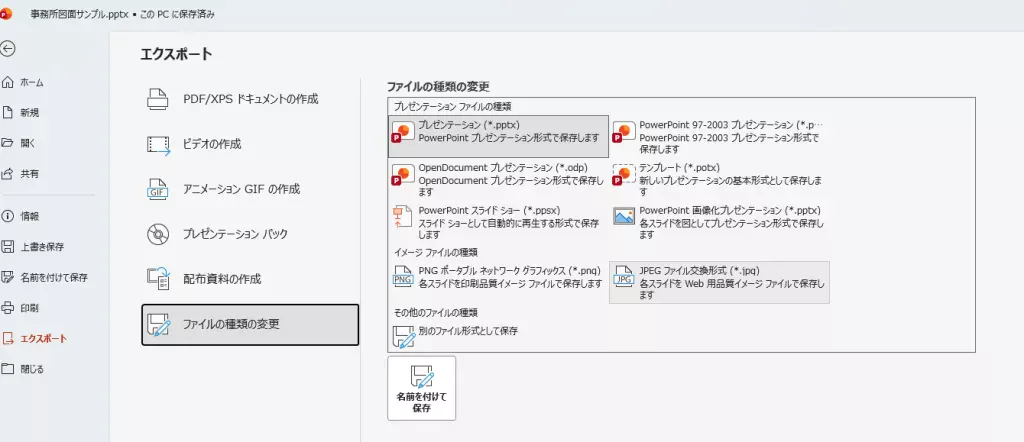Click the template potx icon

[x=624, y=174]
